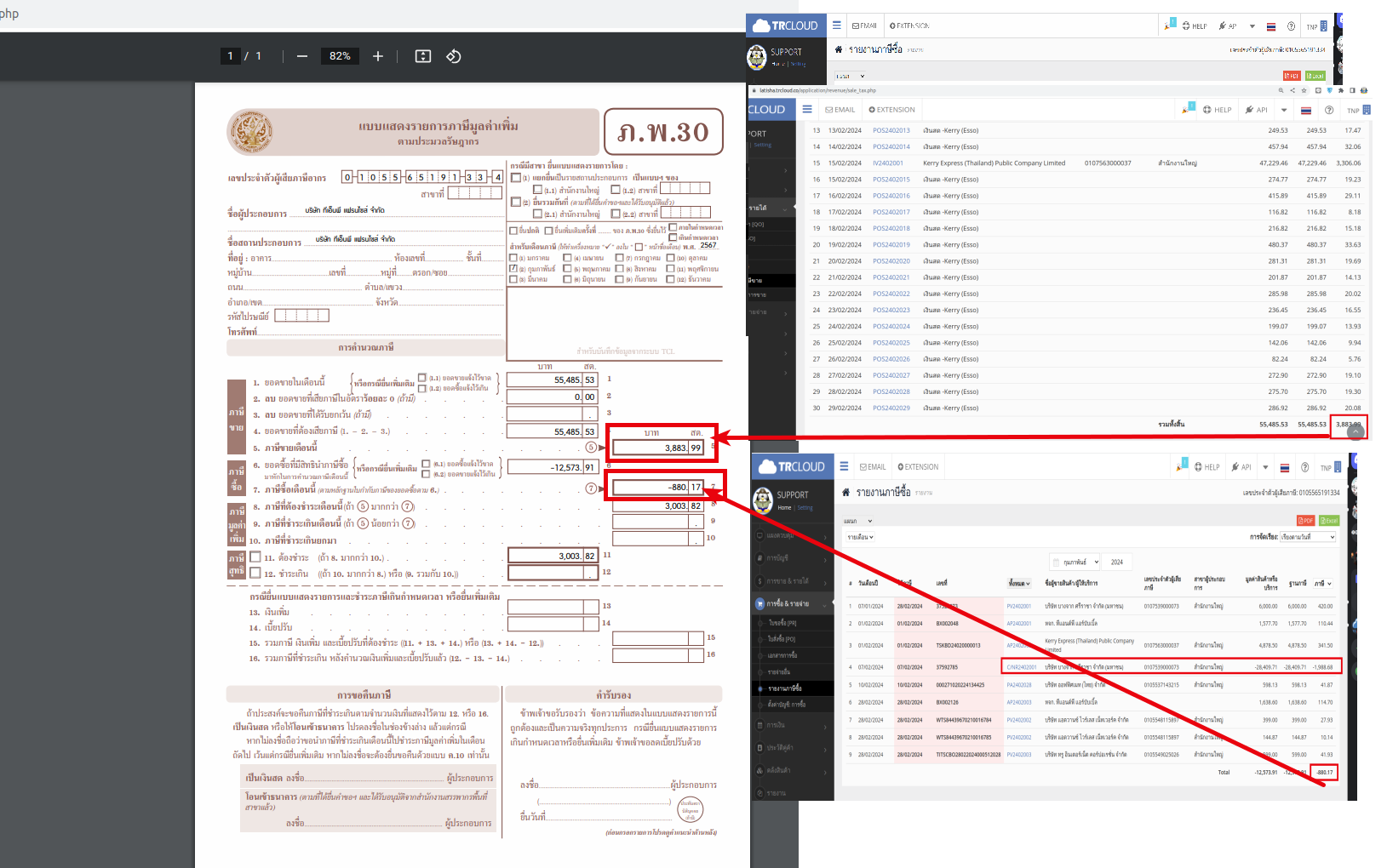Image resolution: width=1387 pixels, height=868 pixels.
Task: Open Setting link under SUPPORT in bottom window
Action: (805, 508)
